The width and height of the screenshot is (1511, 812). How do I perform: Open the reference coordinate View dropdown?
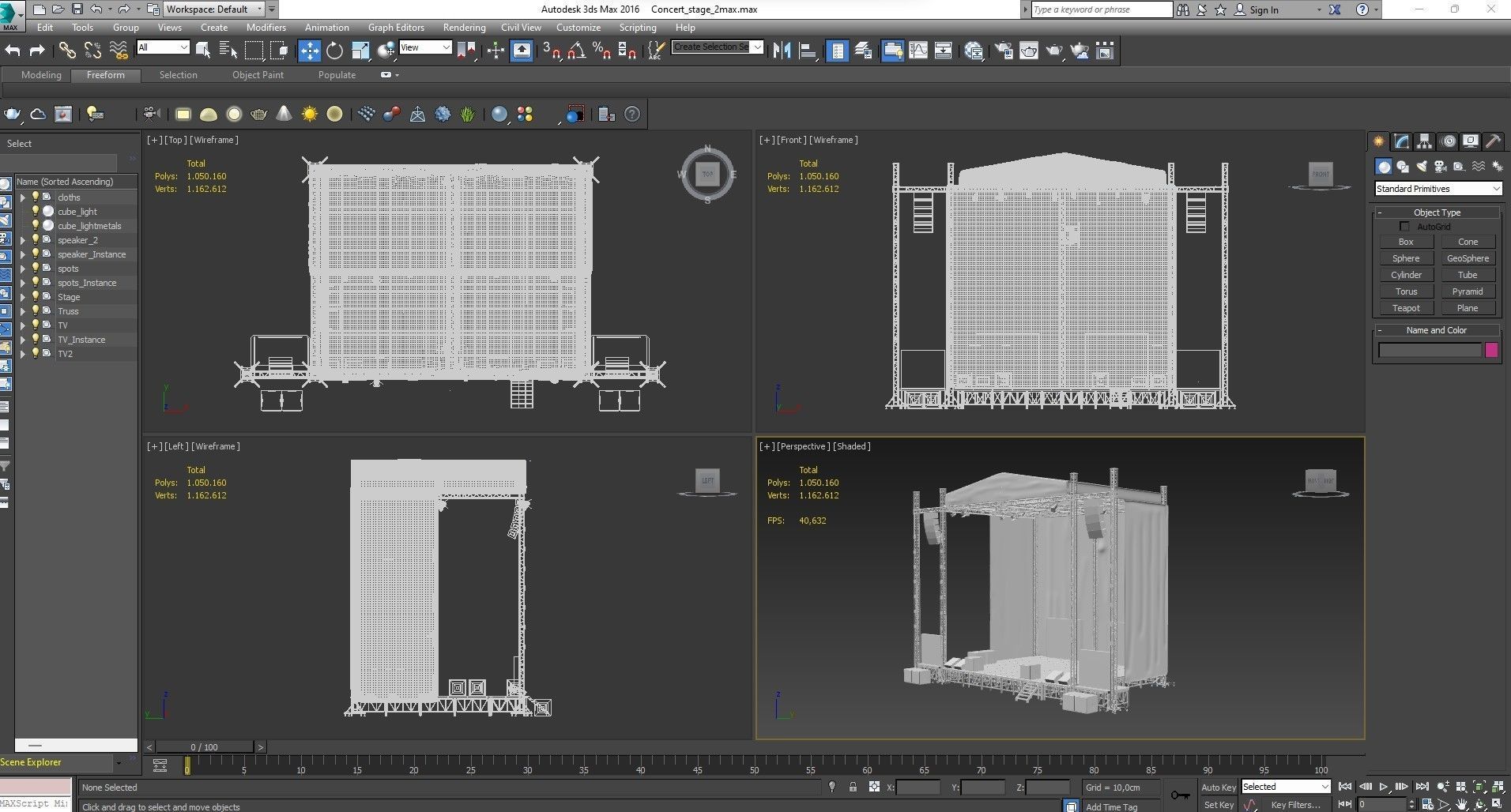pos(425,47)
